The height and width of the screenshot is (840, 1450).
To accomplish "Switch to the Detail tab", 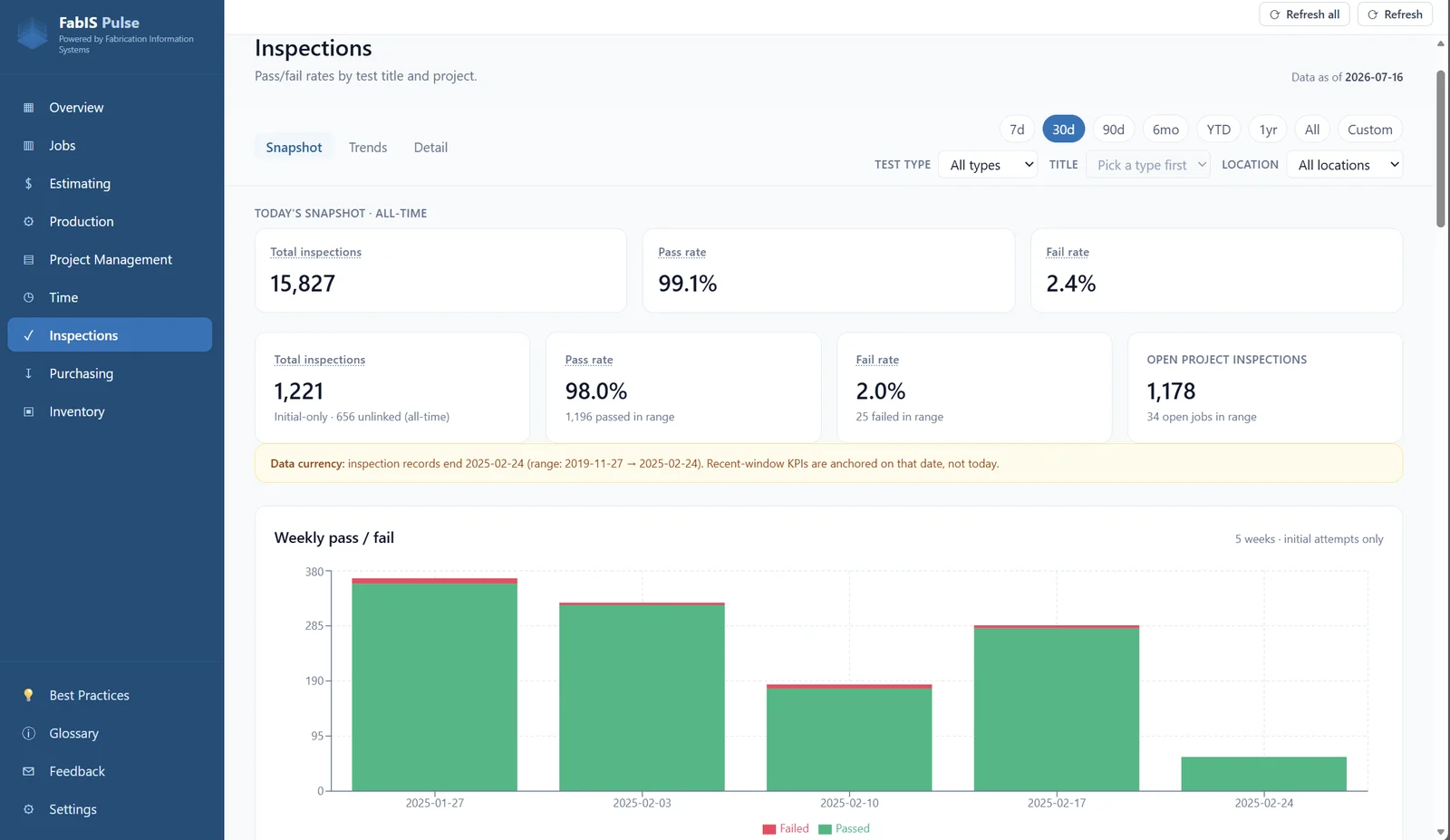I will (x=430, y=148).
